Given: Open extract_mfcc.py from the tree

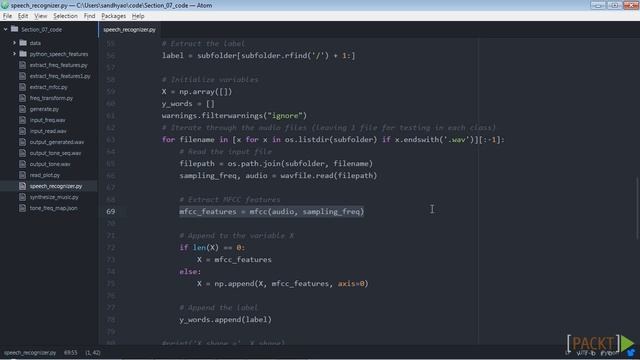Looking at the screenshot, I should [49, 87].
